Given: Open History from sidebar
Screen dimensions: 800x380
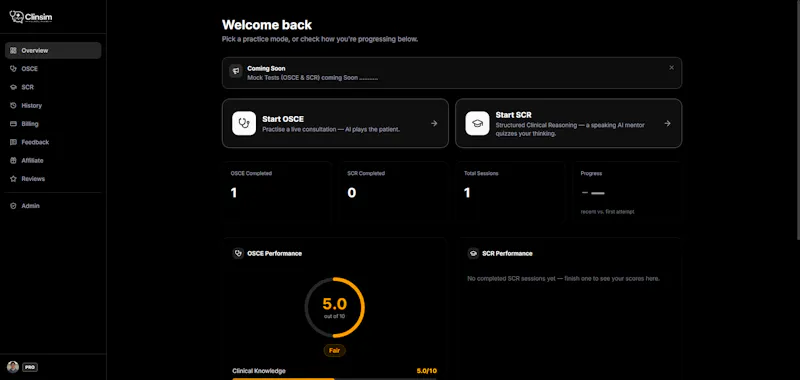Looking at the screenshot, I should pyautogui.click(x=53, y=106).
